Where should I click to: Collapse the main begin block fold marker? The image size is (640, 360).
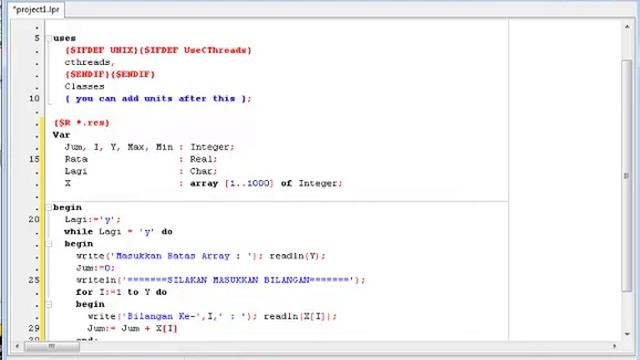[49, 207]
